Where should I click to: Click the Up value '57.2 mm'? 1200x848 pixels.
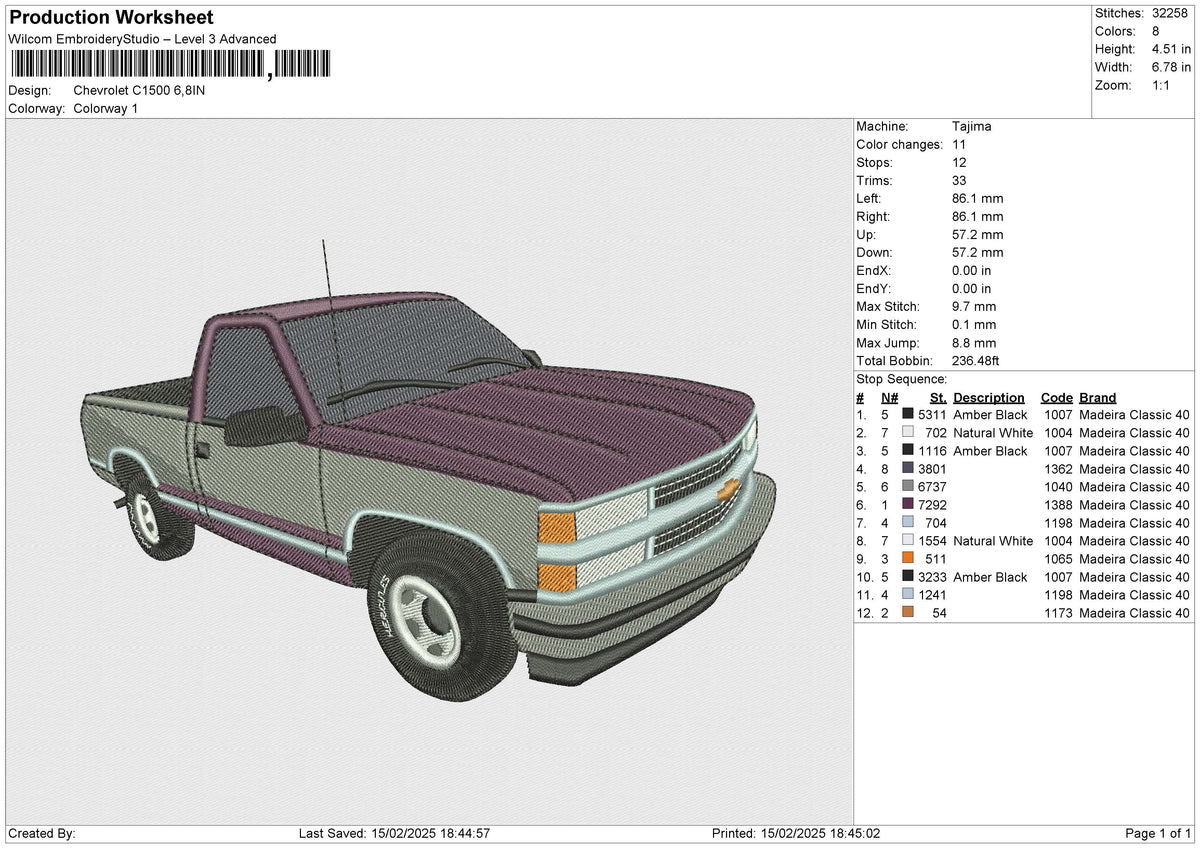[x=978, y=235]
